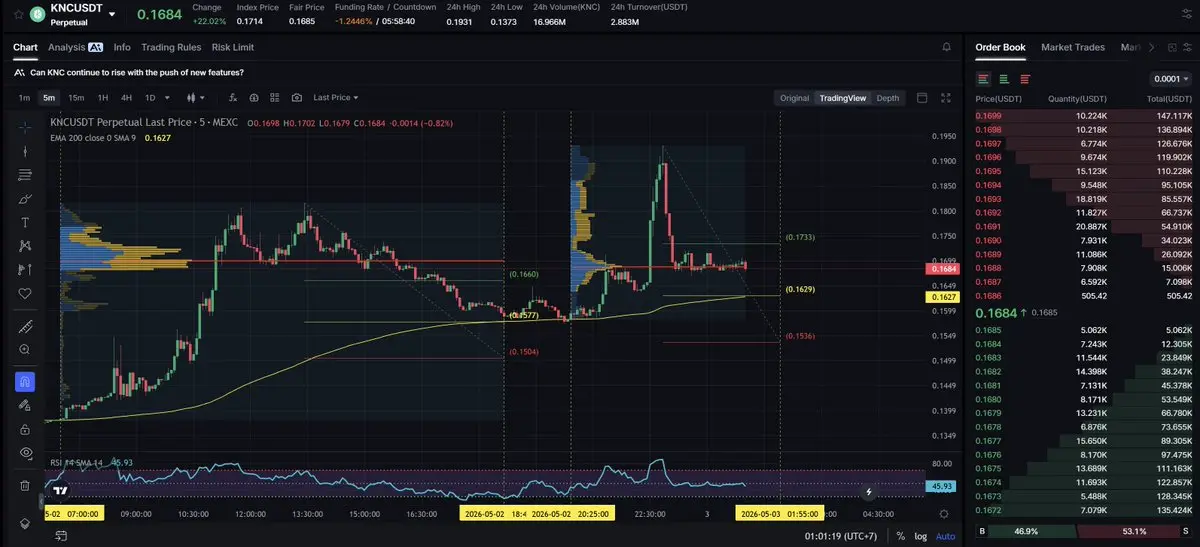Toggle Auto scale on chart

pyautogui.click(x=944, y=536)
